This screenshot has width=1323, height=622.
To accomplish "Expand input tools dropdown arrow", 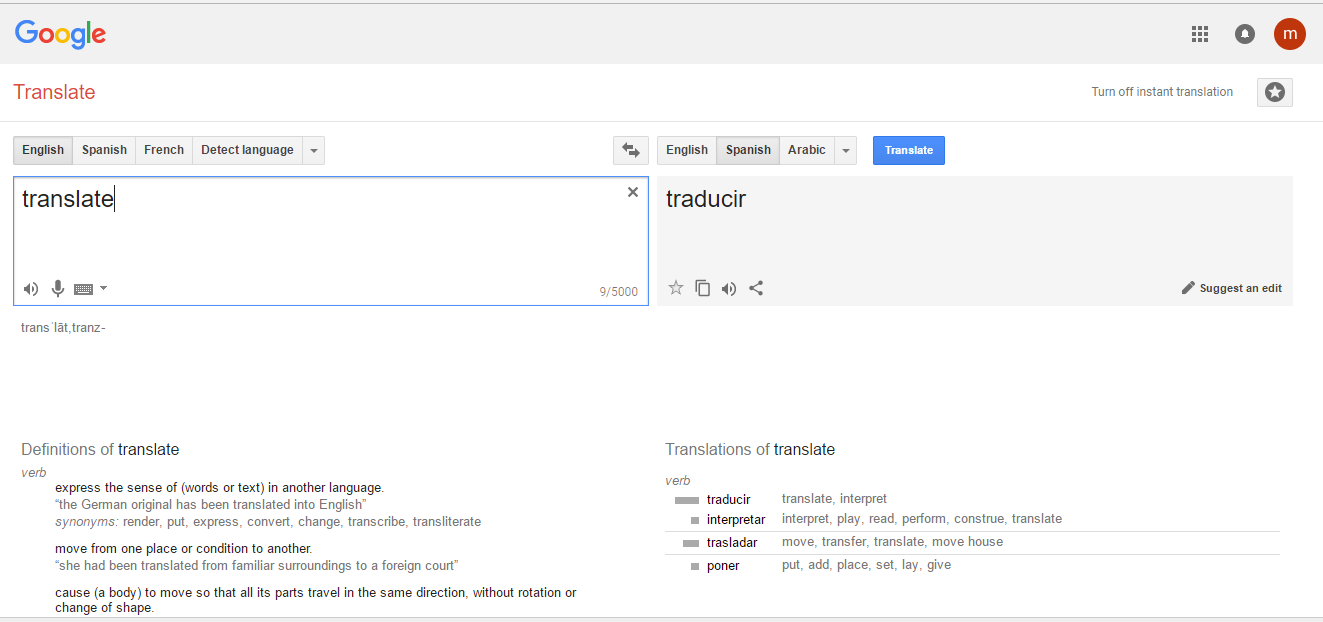I will [103, 288].
